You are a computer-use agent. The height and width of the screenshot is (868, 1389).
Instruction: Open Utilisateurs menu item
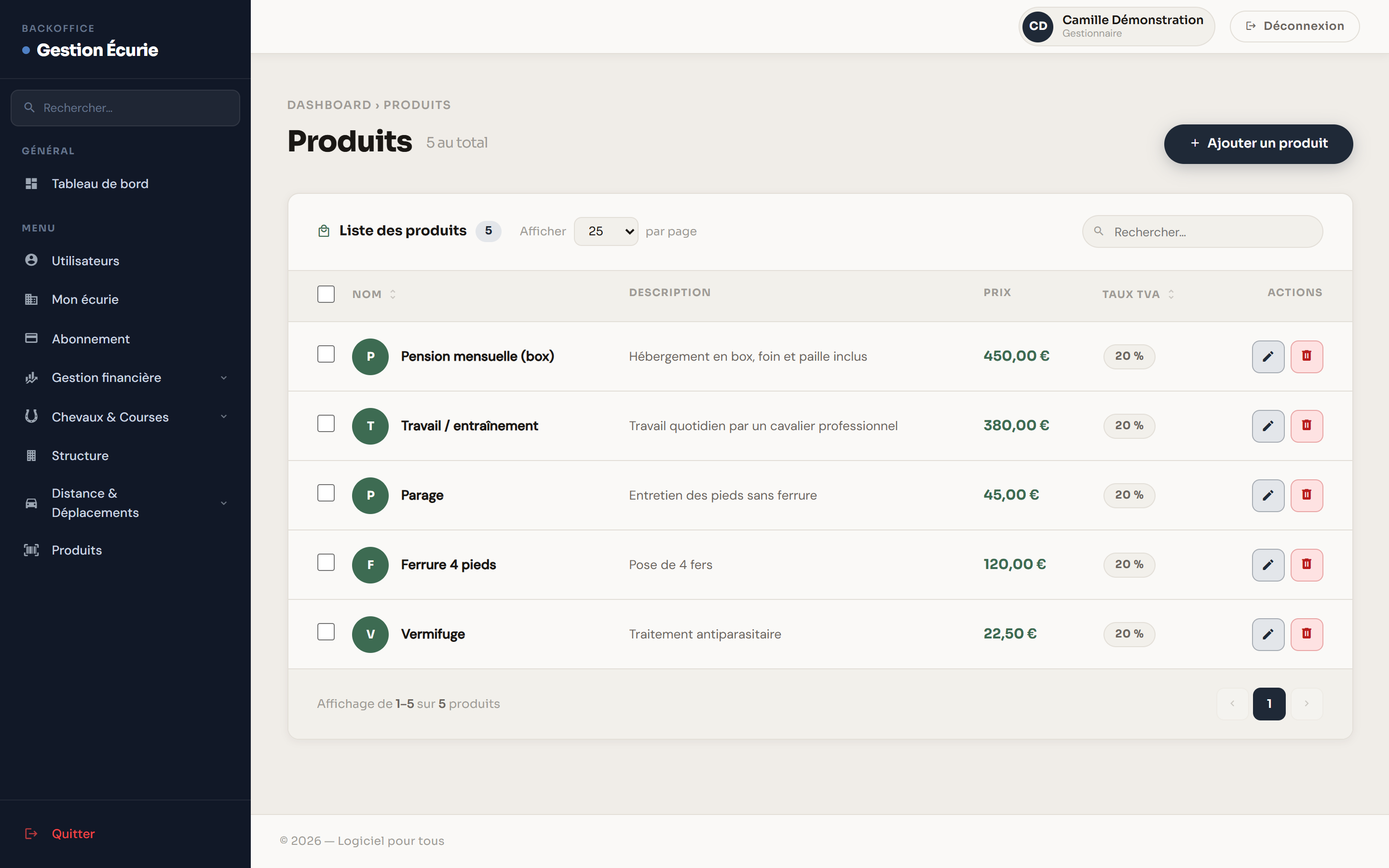click(x=125, y=260)
